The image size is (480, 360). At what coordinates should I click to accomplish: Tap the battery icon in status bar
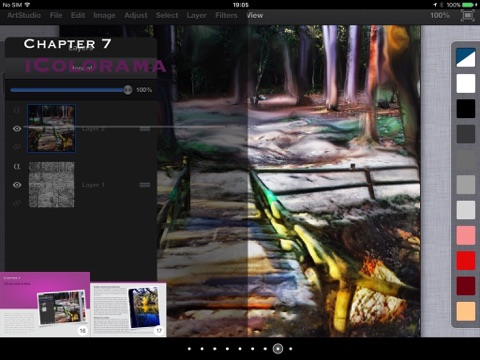coord(469,5)
